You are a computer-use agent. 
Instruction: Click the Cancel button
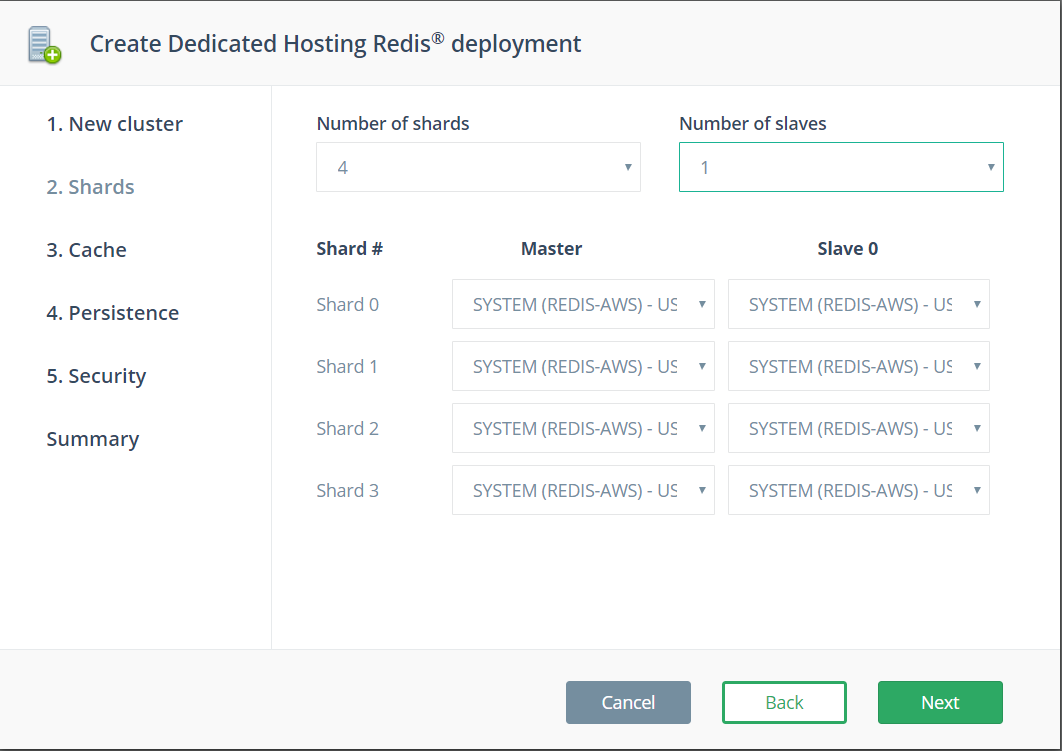(629, 702)
